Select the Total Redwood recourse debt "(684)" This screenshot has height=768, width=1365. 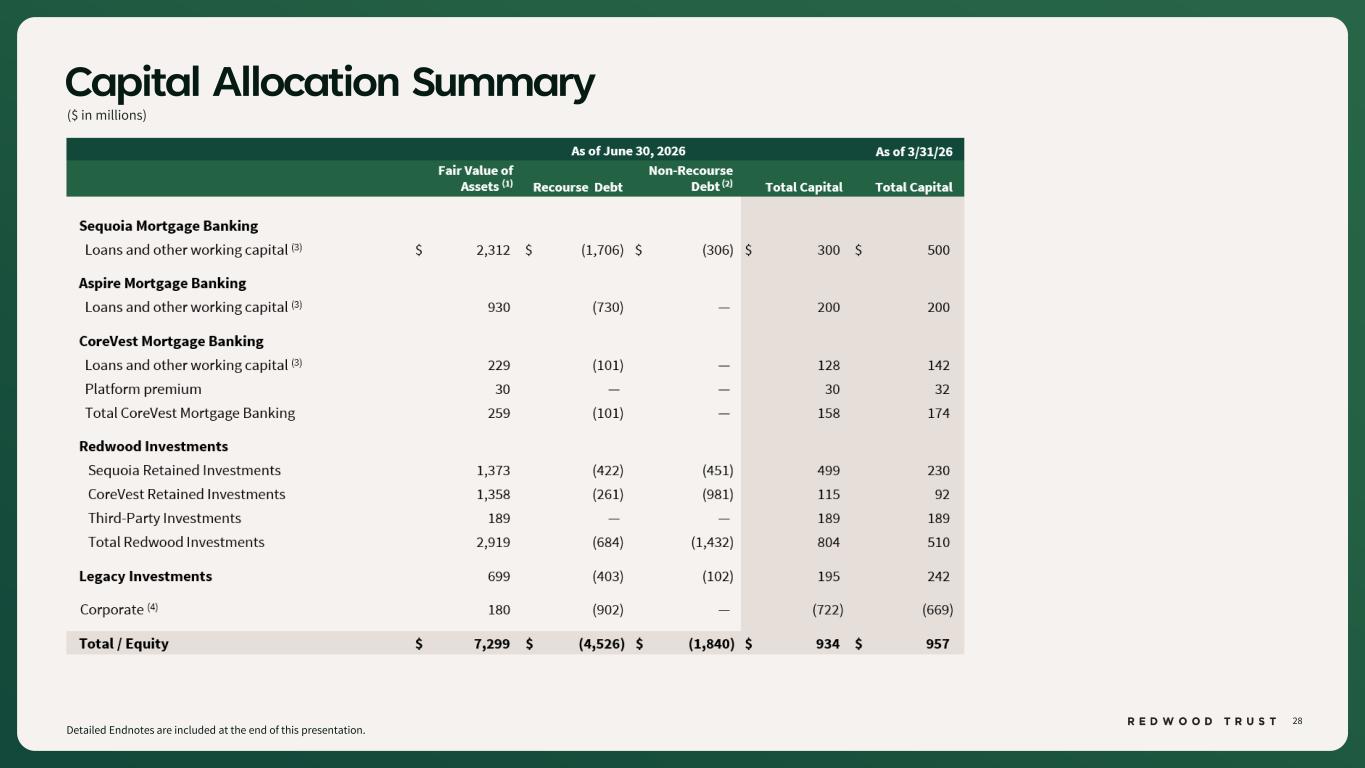608,542
